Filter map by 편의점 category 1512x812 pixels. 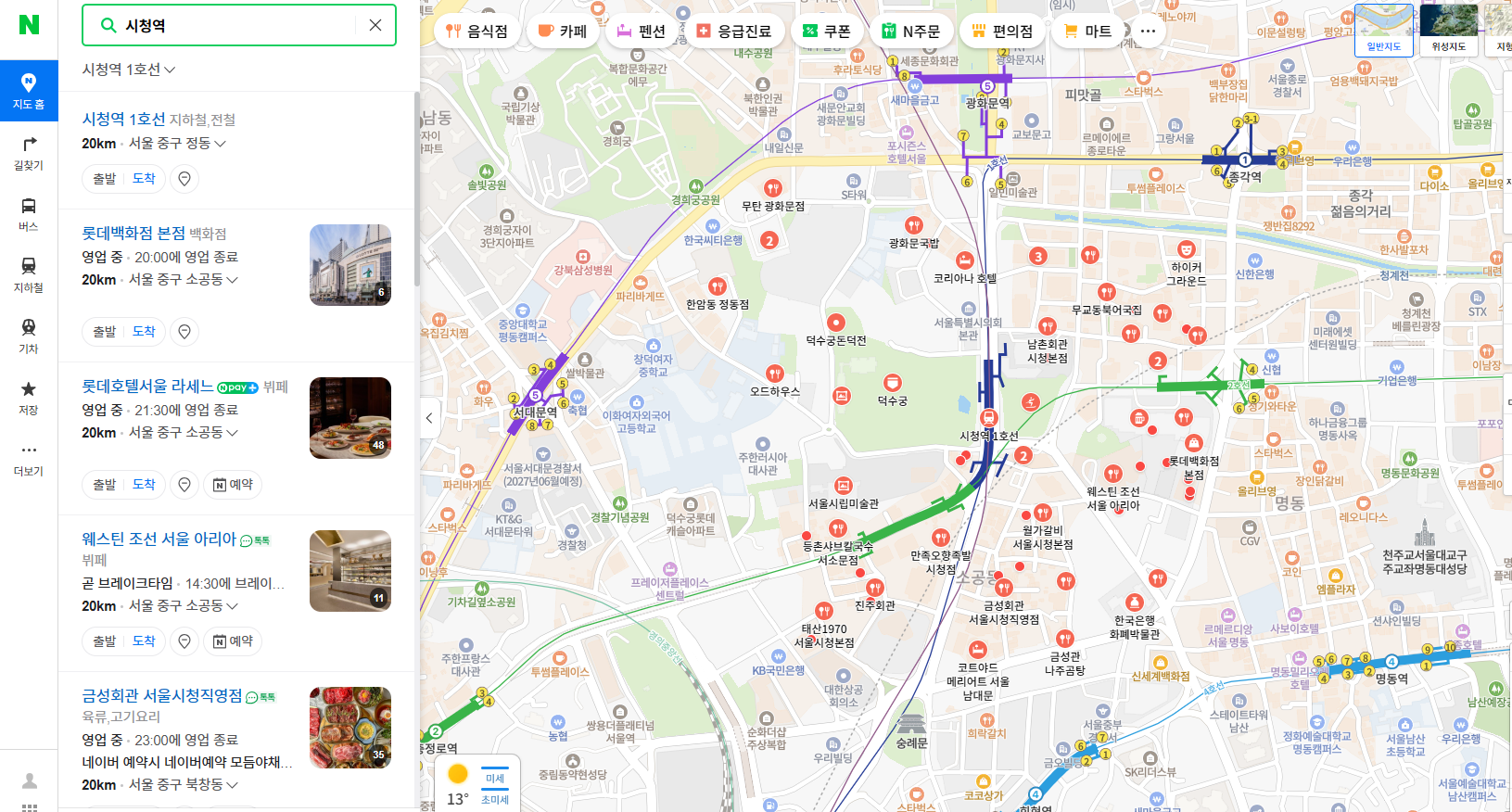pos(1002,31)
